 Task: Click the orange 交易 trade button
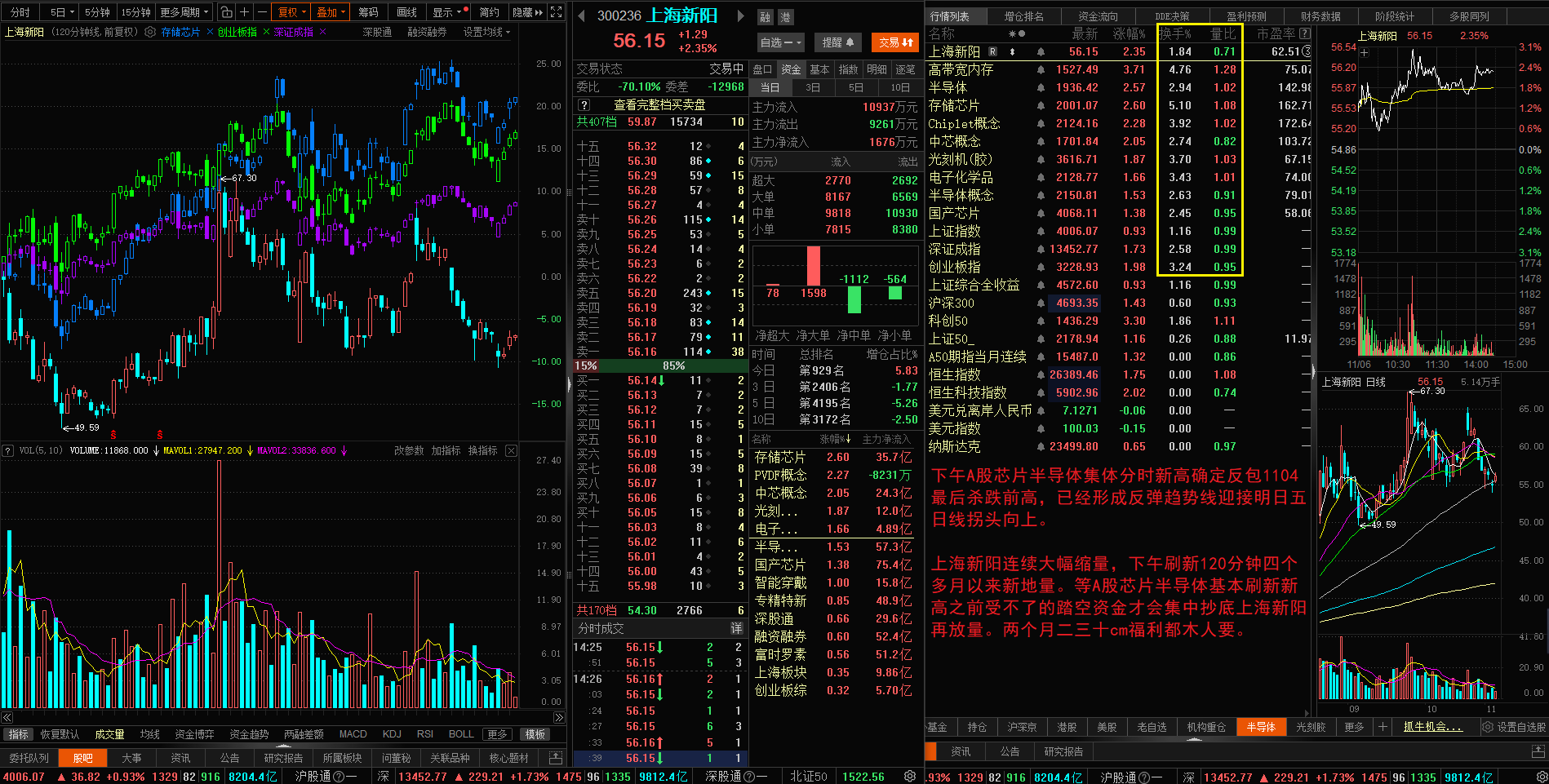click(x=895, y=42)
